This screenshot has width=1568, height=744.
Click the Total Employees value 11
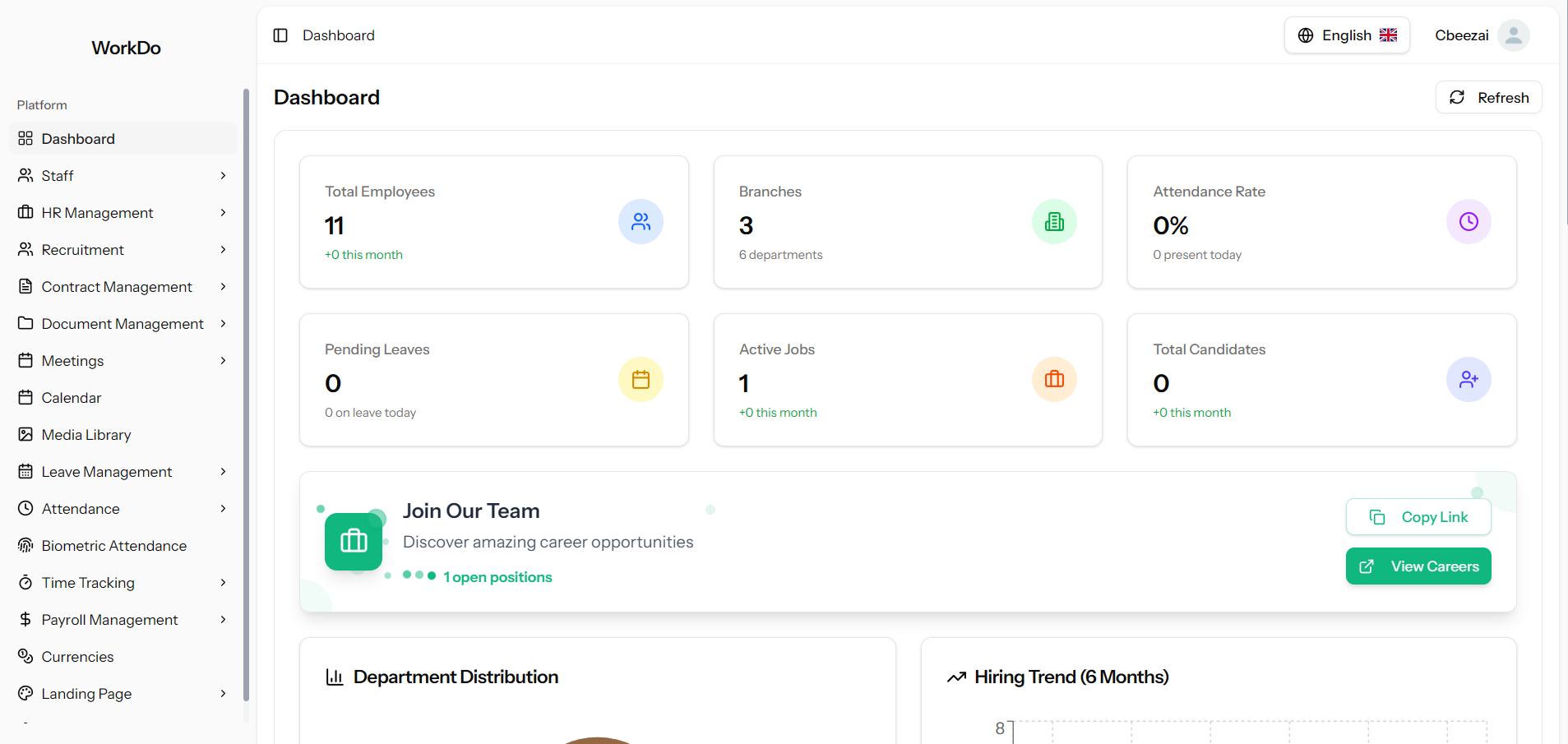click(335, 225)
